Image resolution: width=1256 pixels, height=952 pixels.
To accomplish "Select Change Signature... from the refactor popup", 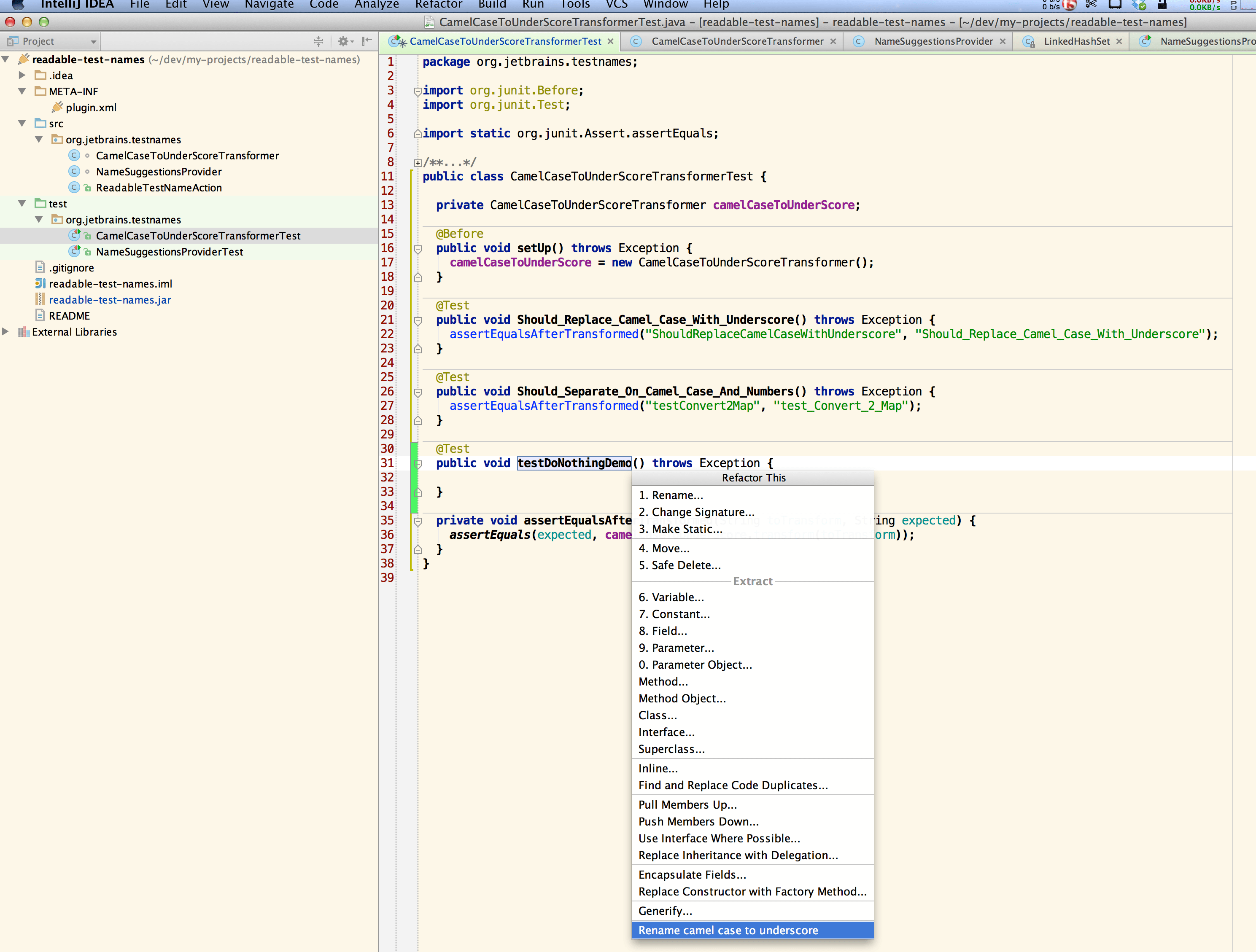I will (697, 512).
